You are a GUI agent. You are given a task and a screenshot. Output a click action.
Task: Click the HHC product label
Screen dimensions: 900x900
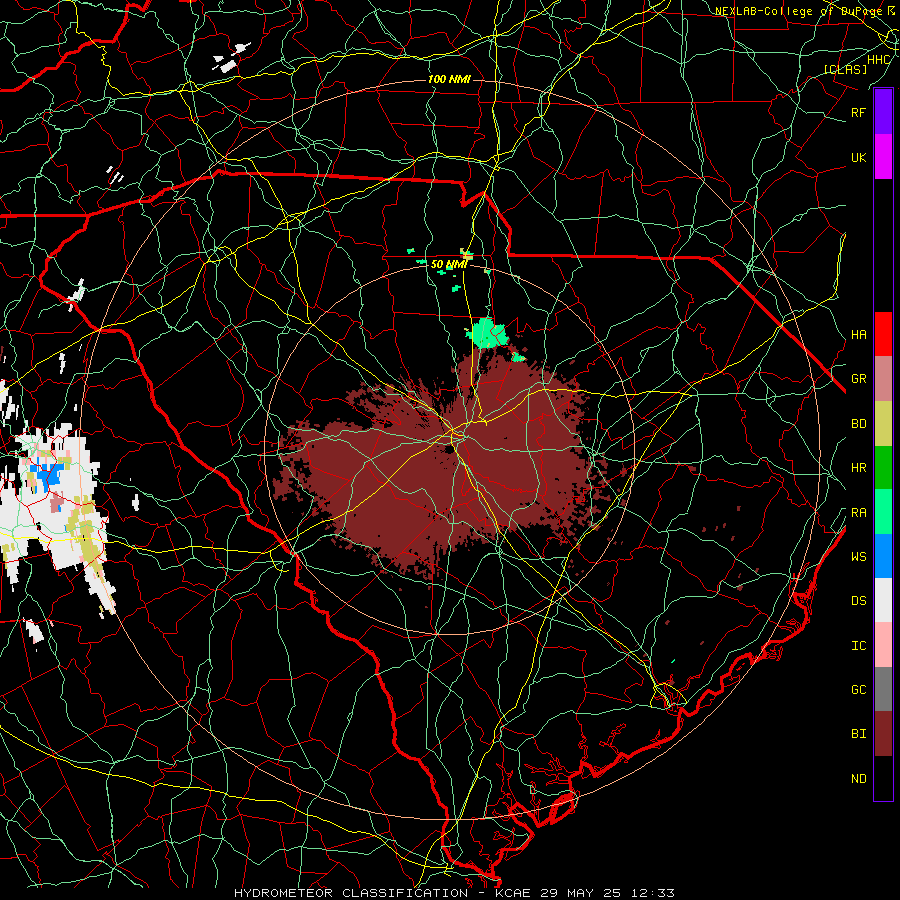click(x=878, y=60)
